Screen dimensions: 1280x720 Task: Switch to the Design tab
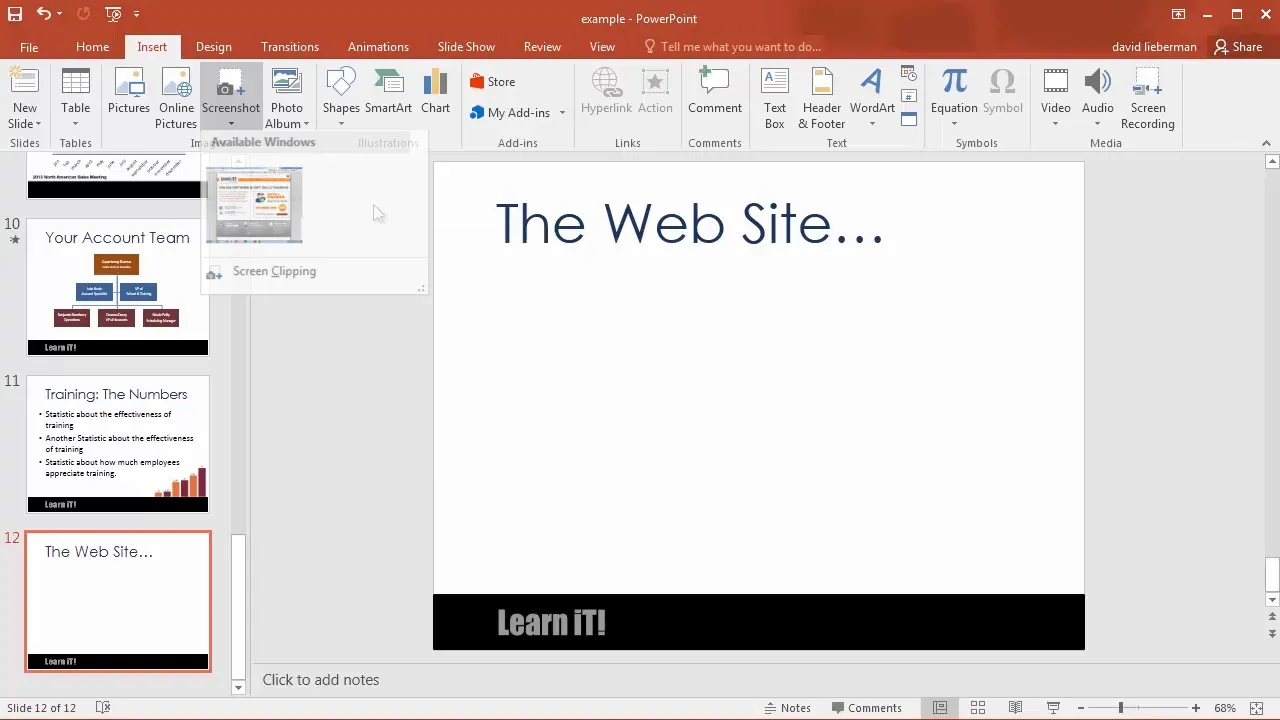[x=213, y=47]
